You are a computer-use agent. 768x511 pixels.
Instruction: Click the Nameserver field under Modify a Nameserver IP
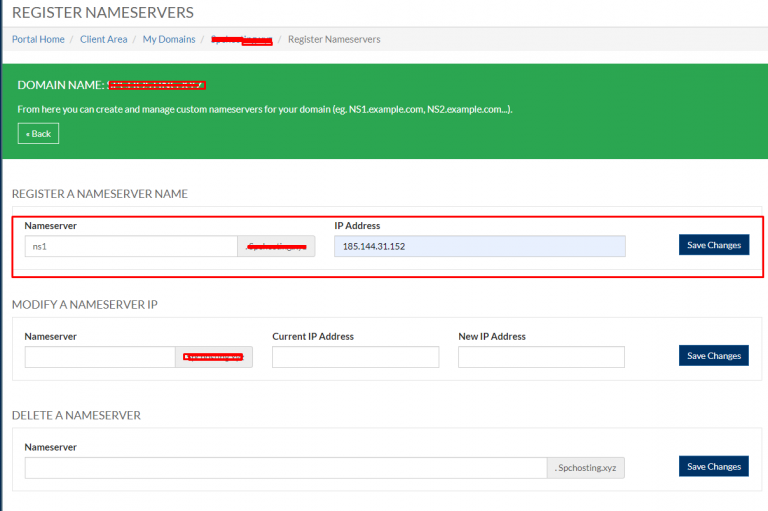100,357
